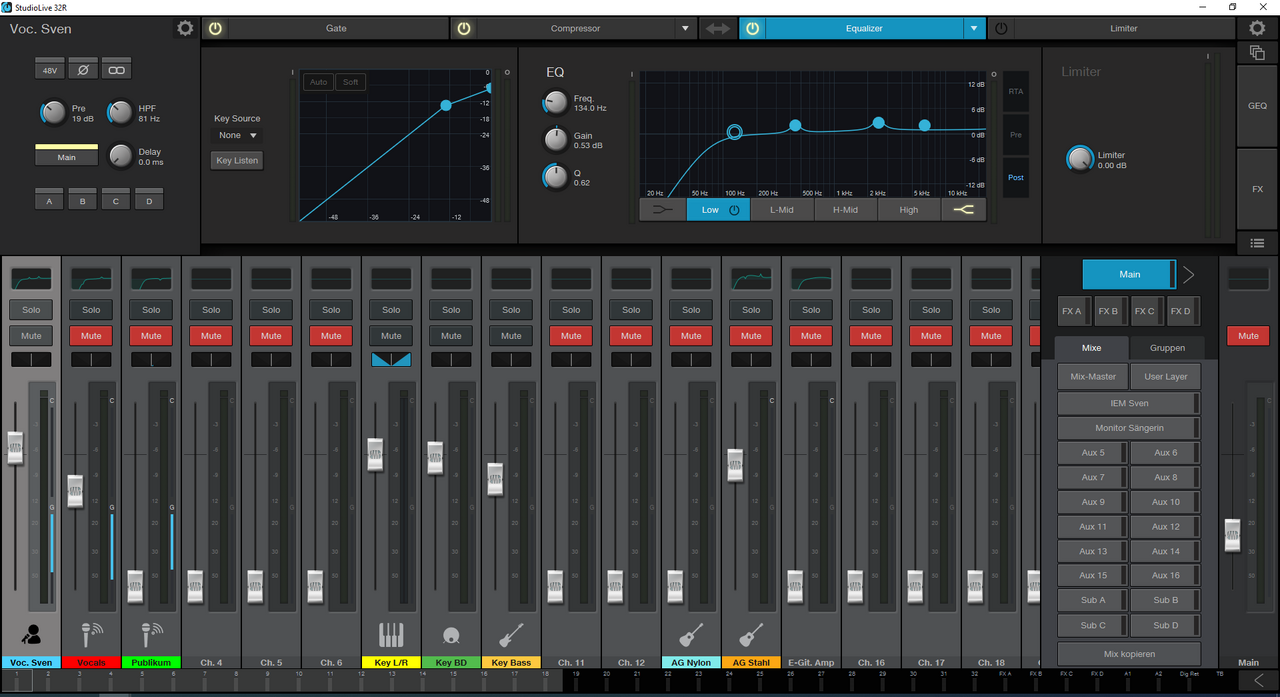Select the Vocals microphone icon
The image size is (1280, 697).
pos(91,633)
